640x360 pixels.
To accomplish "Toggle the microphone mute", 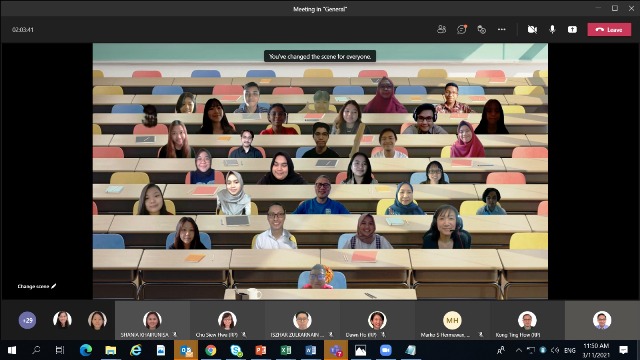I will tap(552, 29).
